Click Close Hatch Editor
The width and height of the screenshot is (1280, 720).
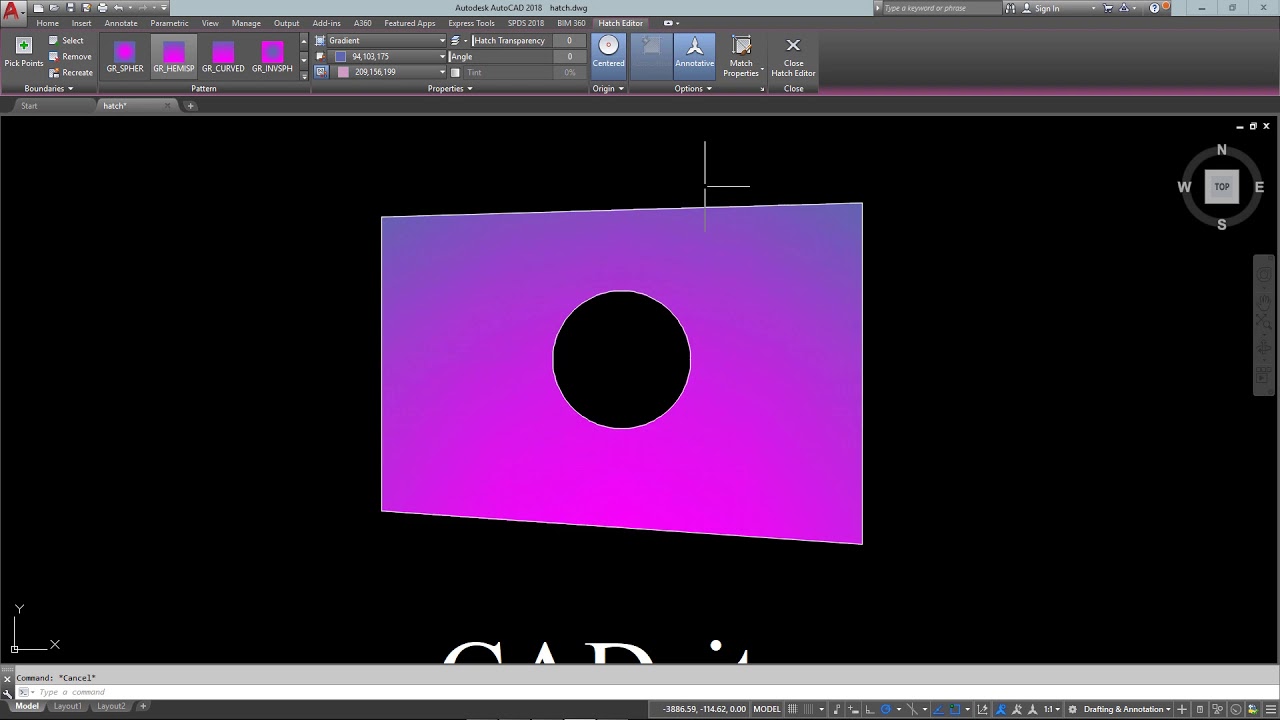click(x=793, y=57)
